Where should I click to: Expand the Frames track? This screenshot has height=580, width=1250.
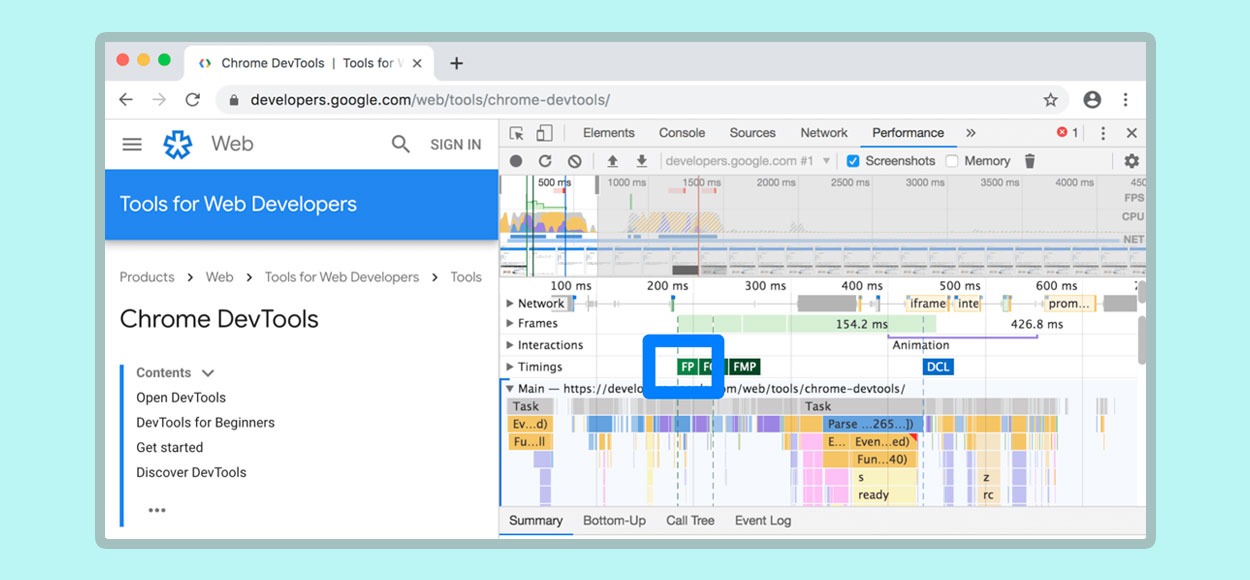(x=510, y=323)
